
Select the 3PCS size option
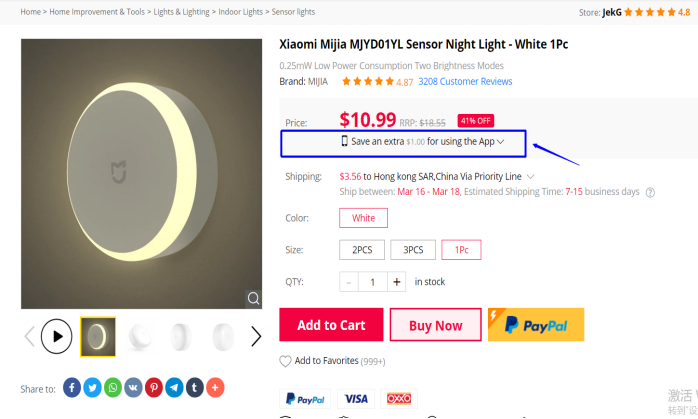click(x=413, y=250)
